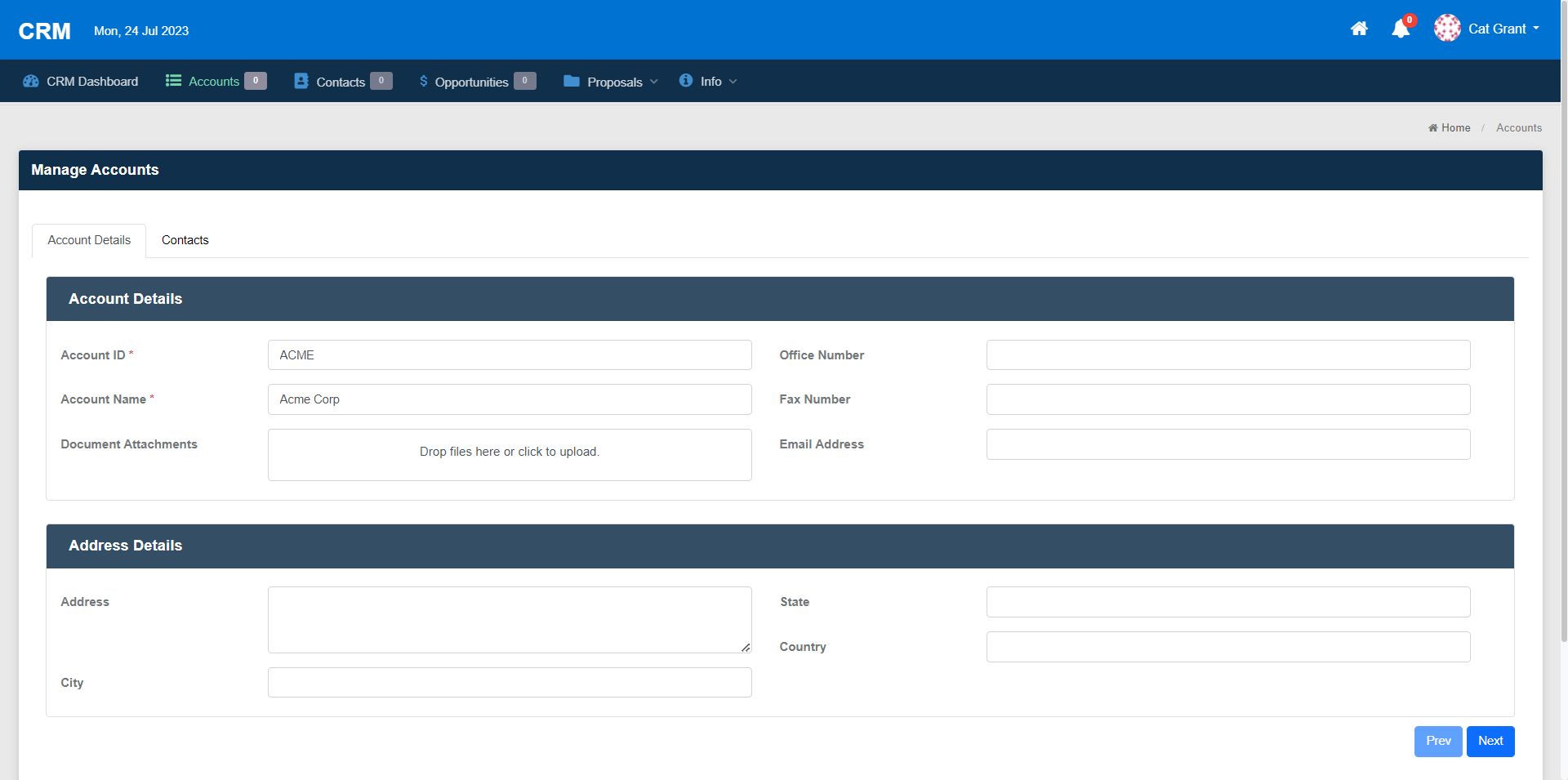The image size is (1568, 780).
Task: Click the Address textarea resize handle
Action: point(746,647)
